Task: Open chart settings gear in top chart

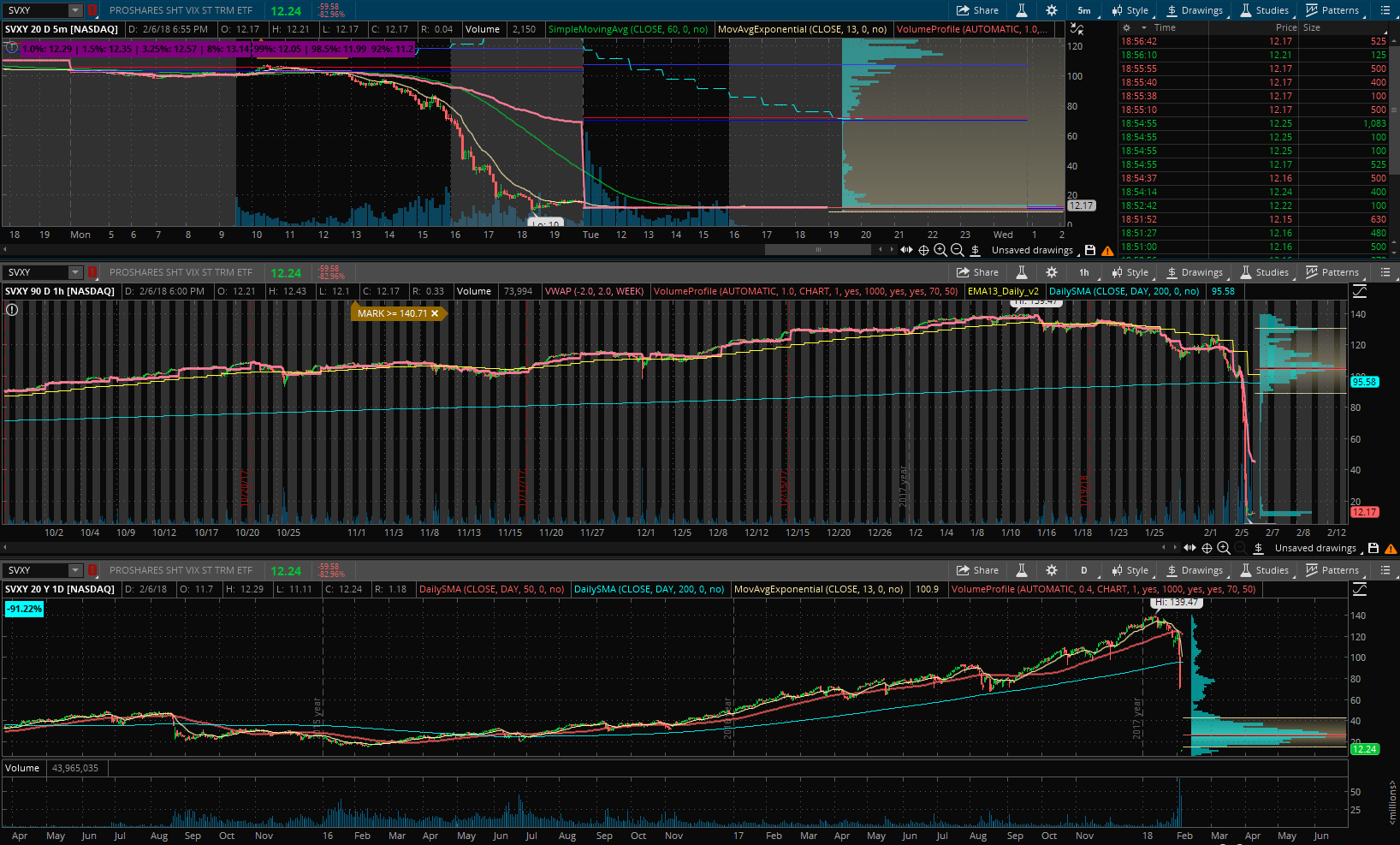Action: coord(1052,10)
